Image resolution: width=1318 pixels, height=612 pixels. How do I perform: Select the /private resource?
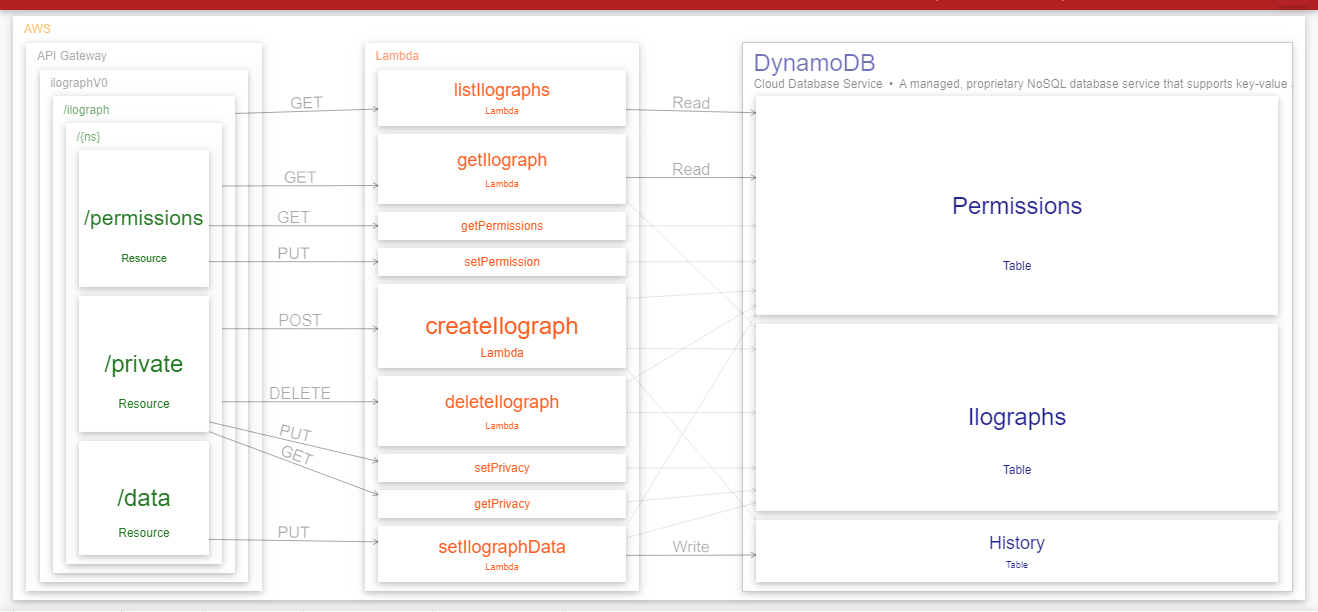point(144,363)
